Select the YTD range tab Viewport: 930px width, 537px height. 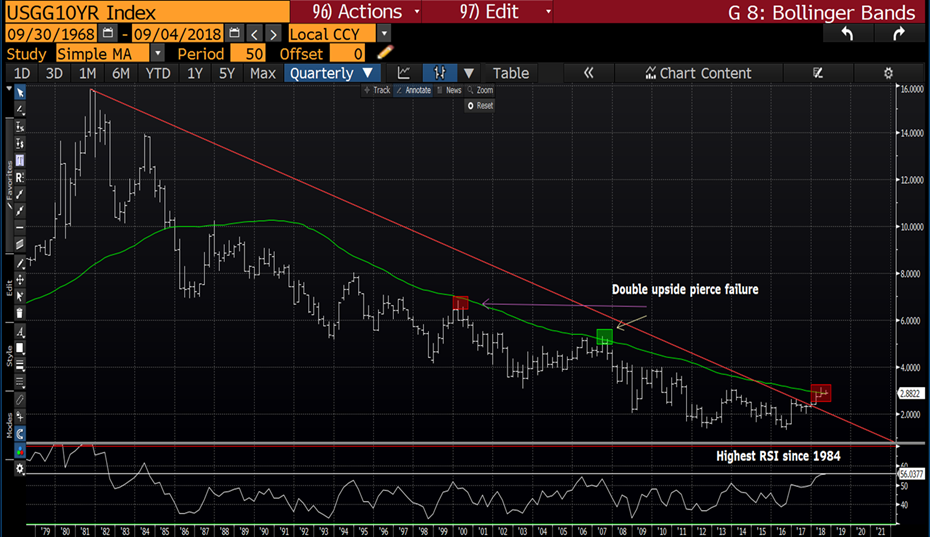(x=158, y=73)
